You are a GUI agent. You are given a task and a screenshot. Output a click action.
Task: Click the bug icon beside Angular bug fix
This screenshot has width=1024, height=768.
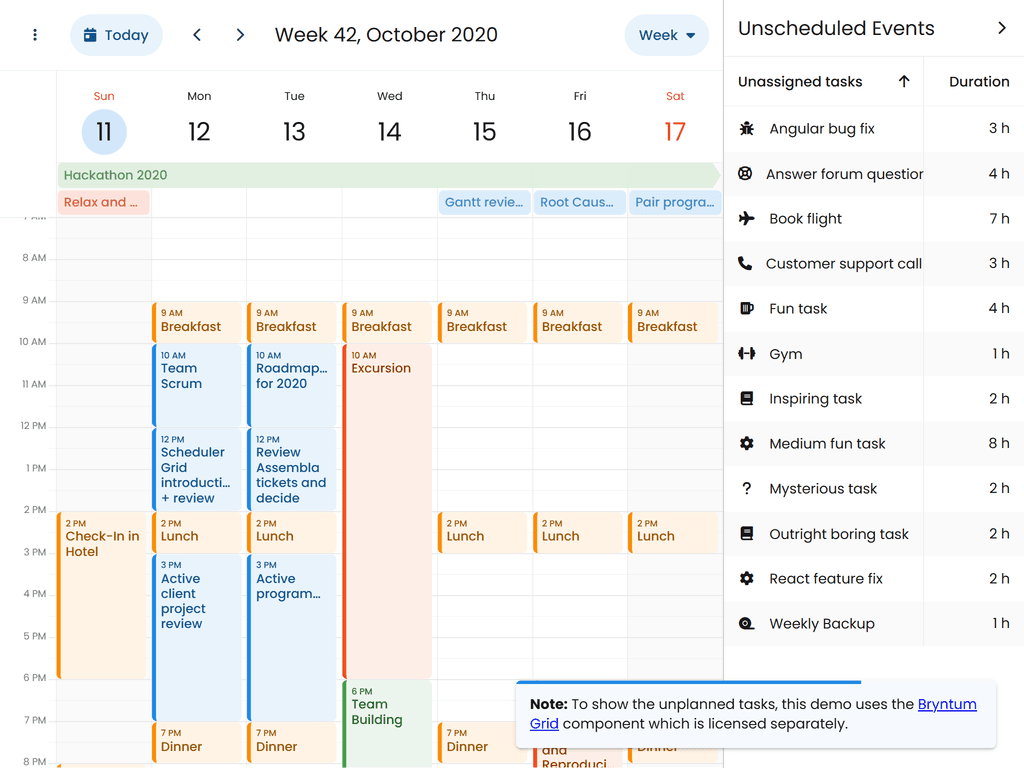(x=746, y=128)
